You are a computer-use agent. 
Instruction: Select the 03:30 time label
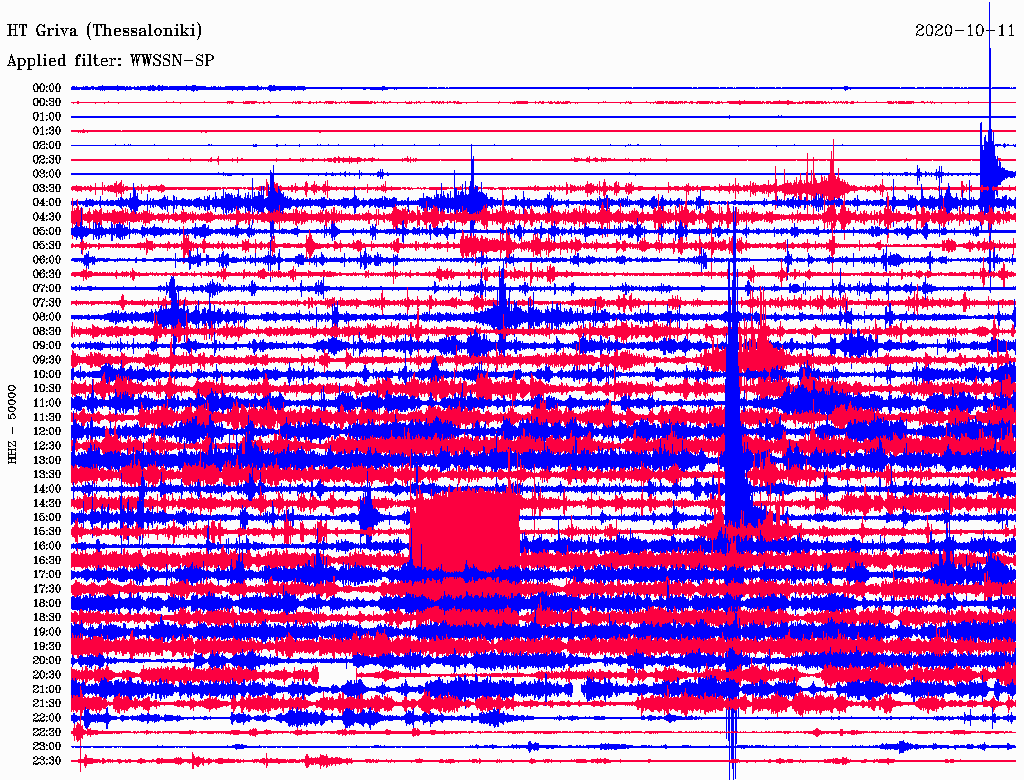coord(47,189)
